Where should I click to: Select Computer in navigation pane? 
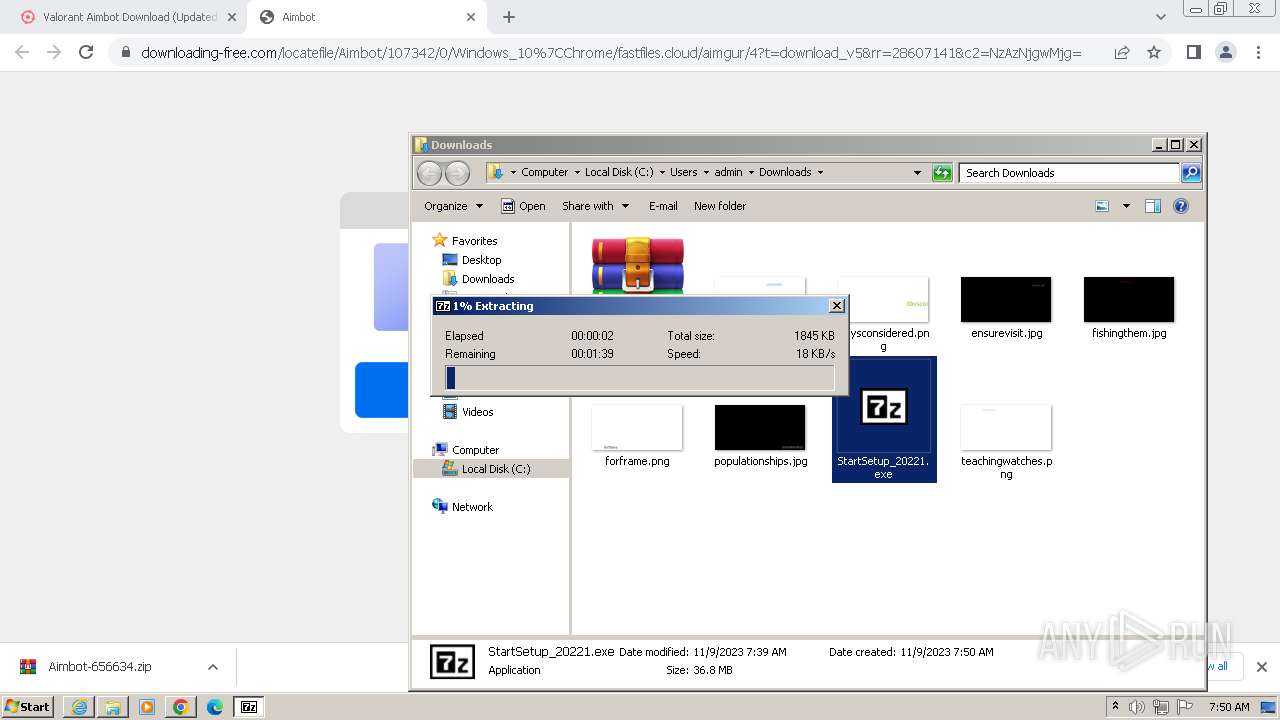pos(475,450)
